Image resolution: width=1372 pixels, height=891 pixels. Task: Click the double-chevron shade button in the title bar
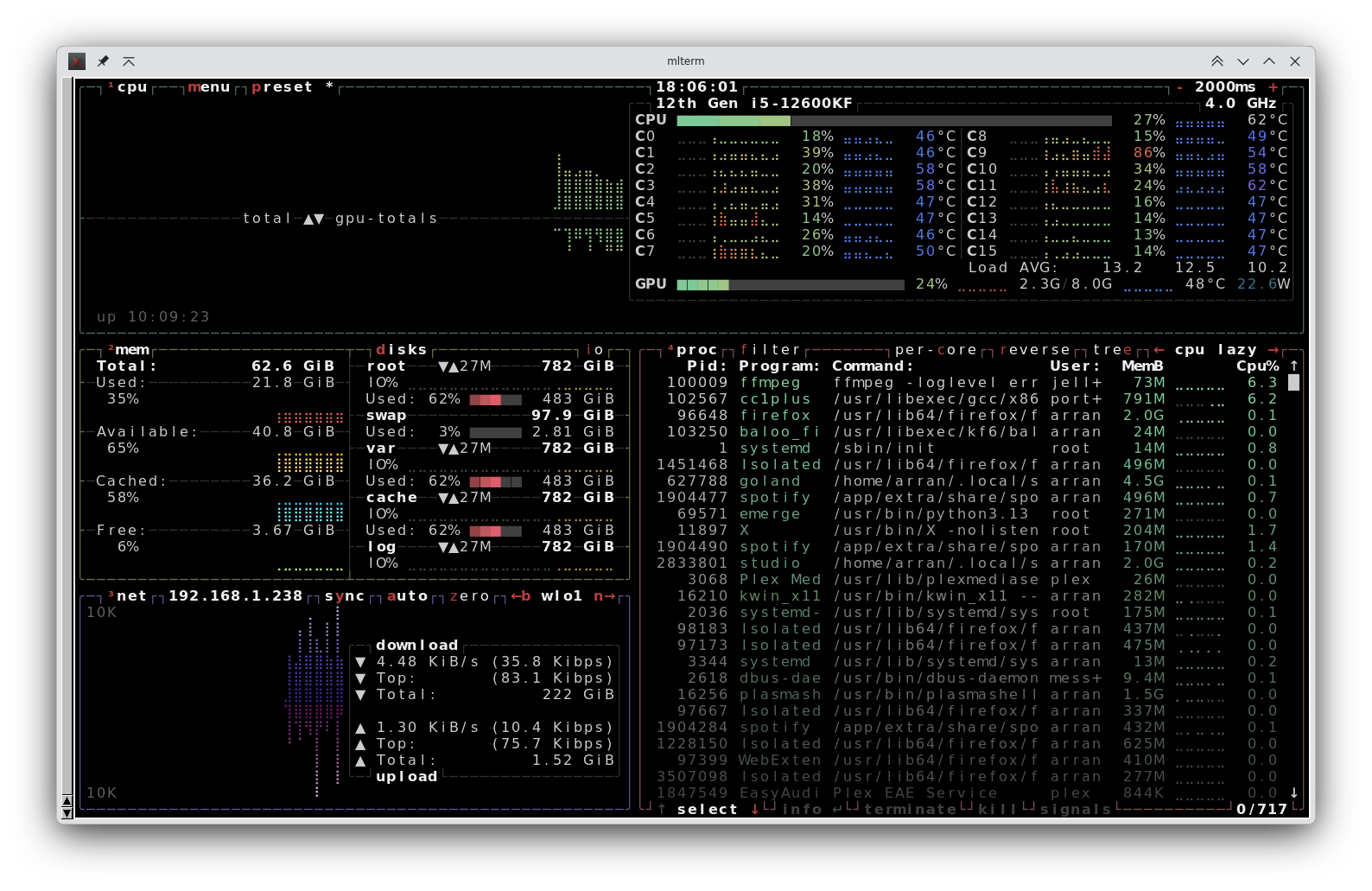click(1216, 61)
